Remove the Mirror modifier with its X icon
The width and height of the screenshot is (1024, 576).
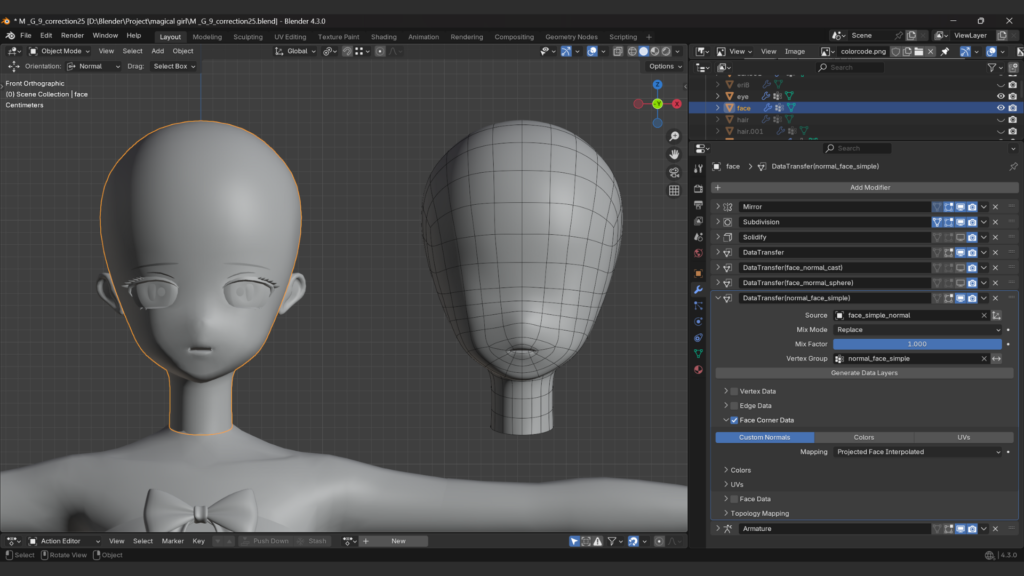(x=995, y=207)
